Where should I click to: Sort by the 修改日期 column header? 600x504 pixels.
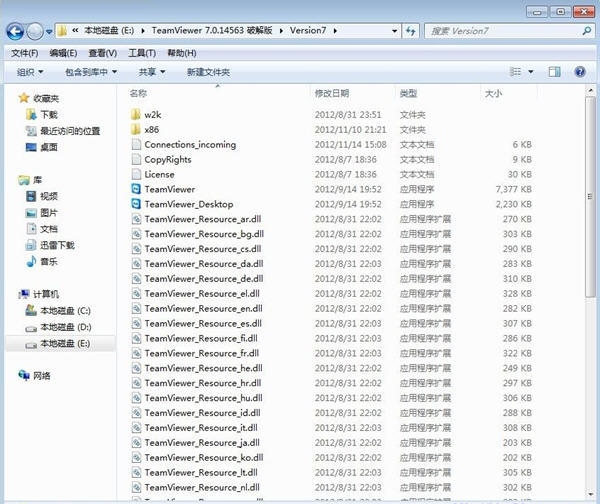pyautogui.click(x=332, y=93)
